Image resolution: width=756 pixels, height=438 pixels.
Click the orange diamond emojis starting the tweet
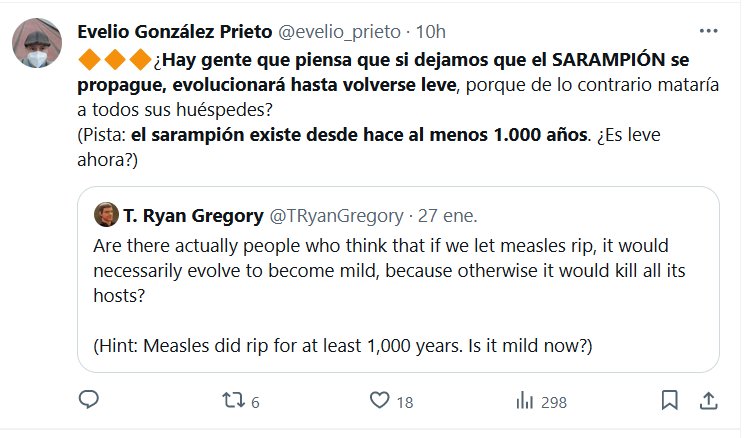tap(115, 59)
